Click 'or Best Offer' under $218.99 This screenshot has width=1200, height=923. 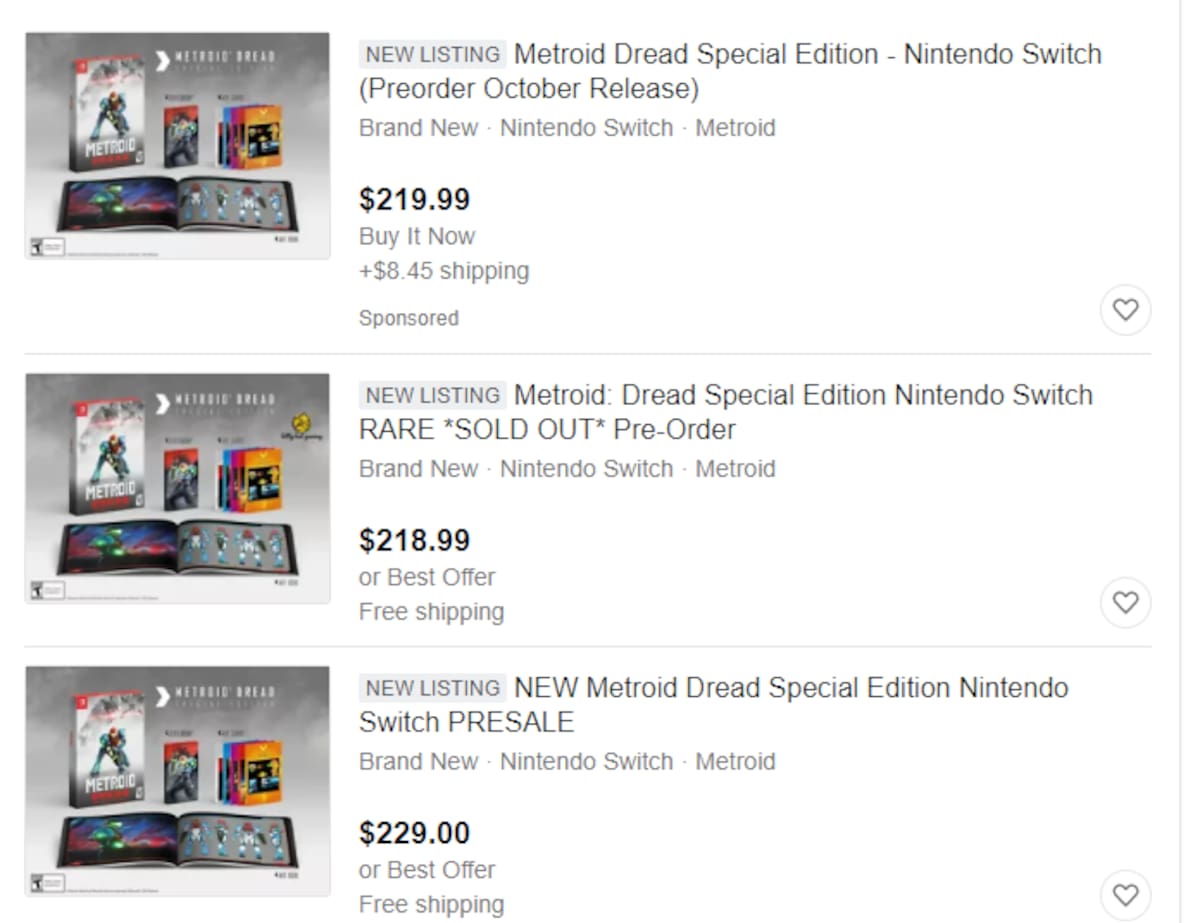427,577
